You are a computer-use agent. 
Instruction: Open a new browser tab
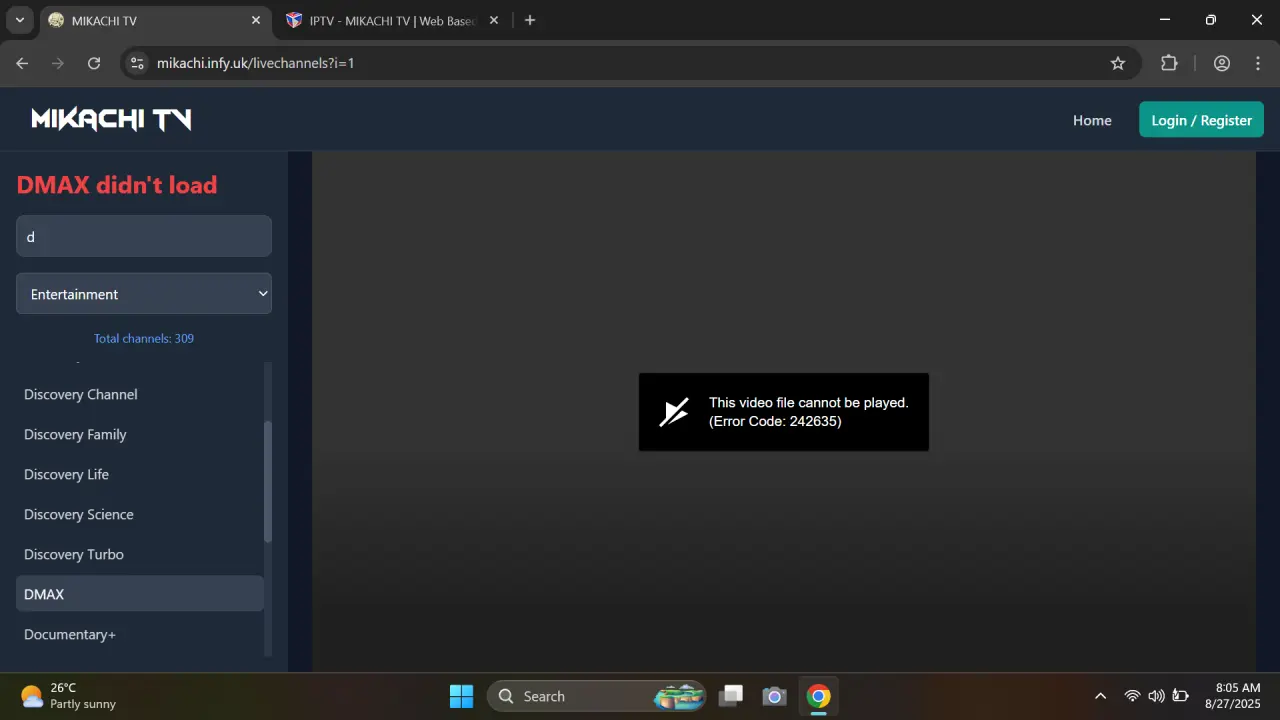(x=530, y=20)
